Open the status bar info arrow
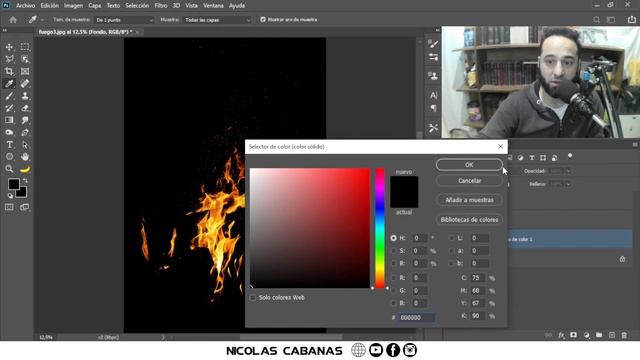The width and height of the screenshot is (640, 360). (x=163, y=337)
